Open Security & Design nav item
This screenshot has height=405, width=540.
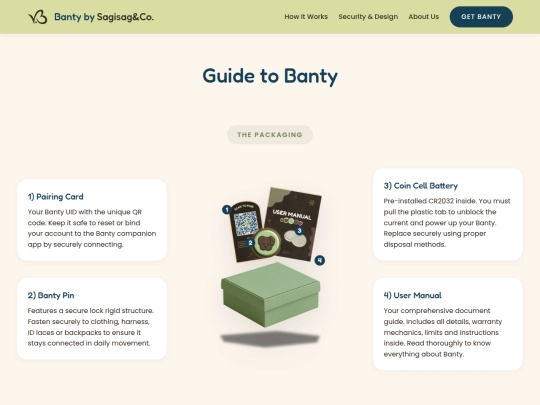click(x=368, y=17)
